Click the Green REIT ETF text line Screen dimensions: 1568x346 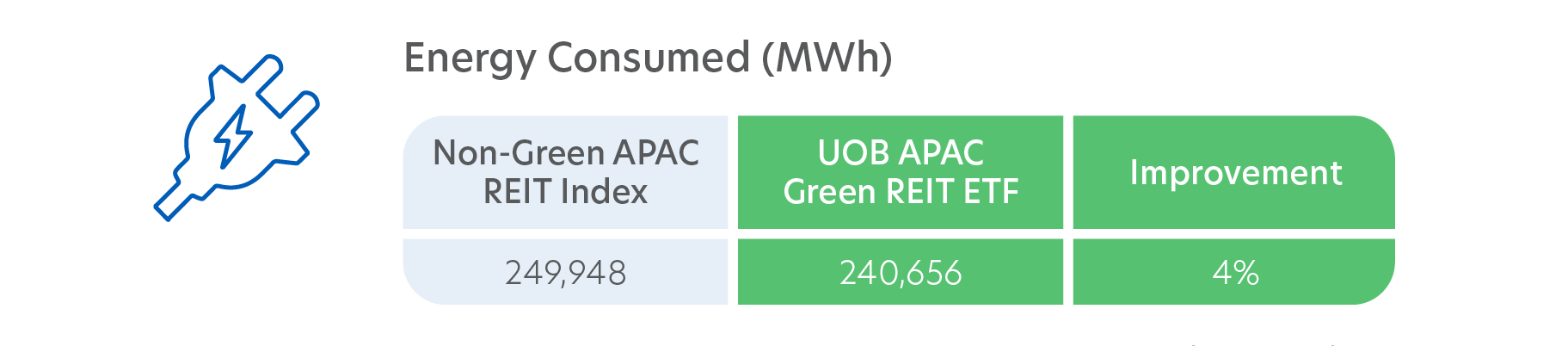pos(901,191)
